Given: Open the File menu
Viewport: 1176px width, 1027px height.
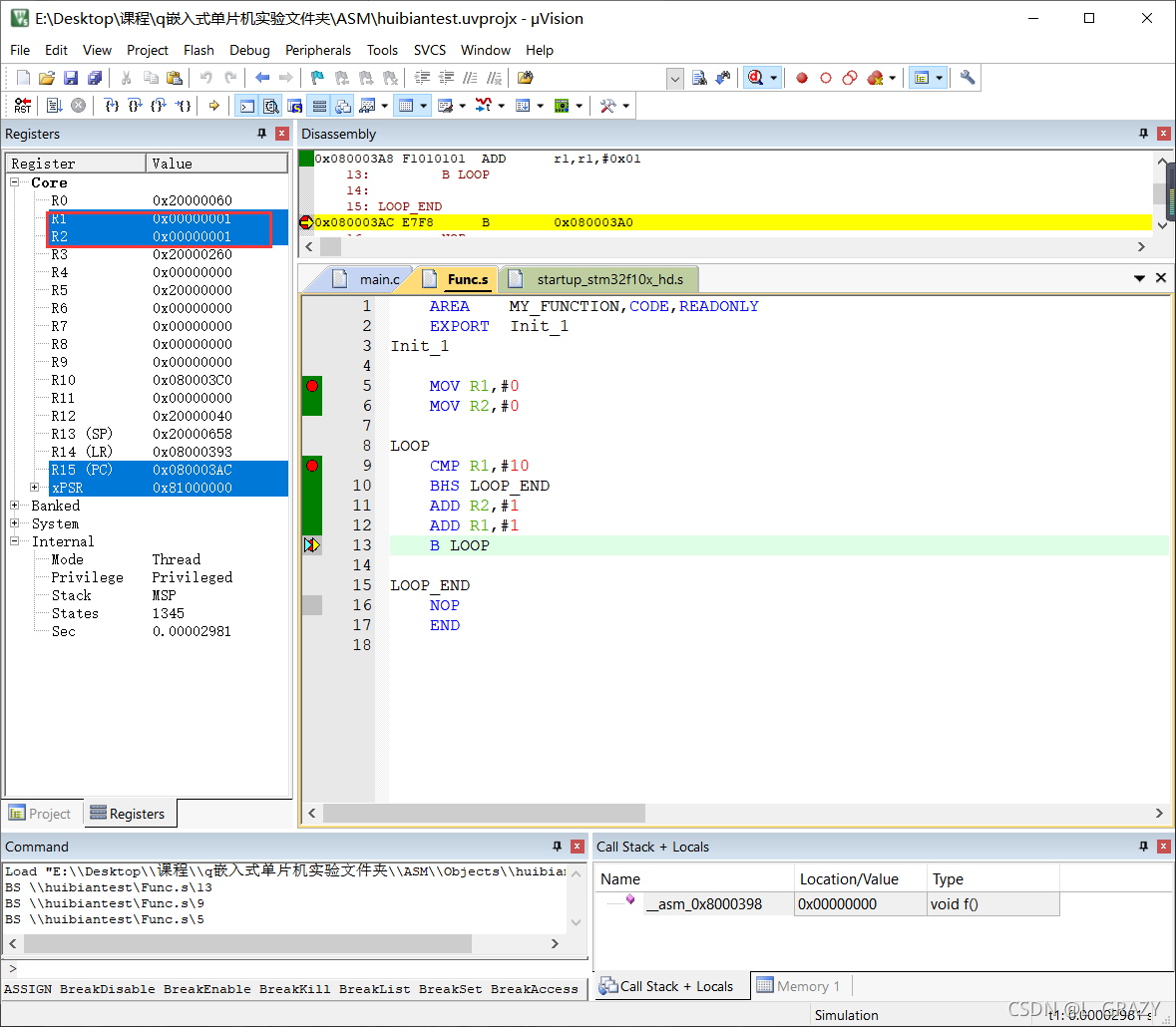Looking at the screenshot, I should pos(20,50).
